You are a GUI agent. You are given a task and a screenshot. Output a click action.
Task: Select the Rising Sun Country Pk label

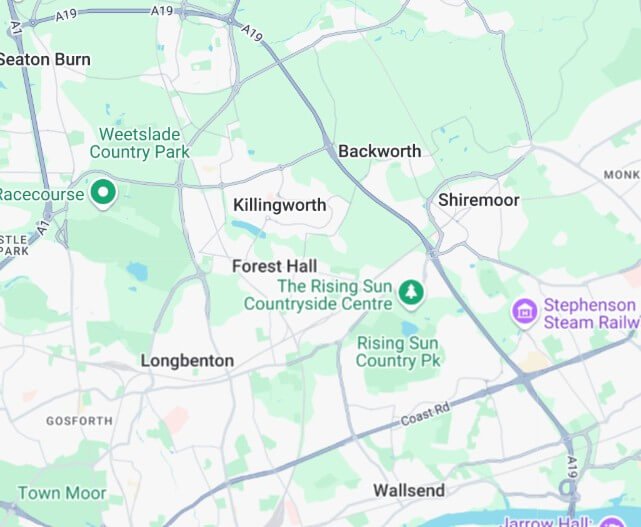point(398,352)
